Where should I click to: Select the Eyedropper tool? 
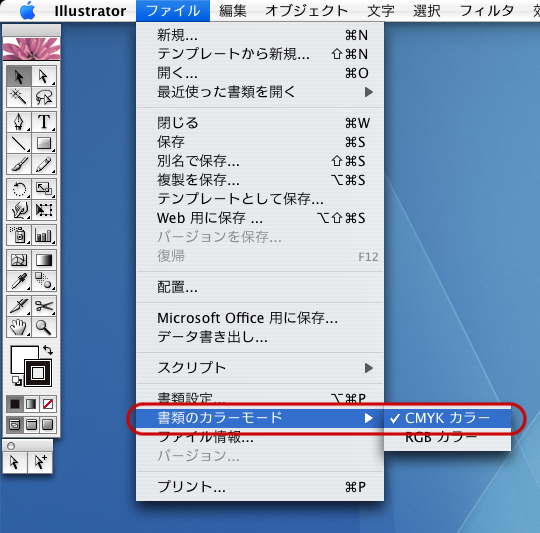(19, 281)
